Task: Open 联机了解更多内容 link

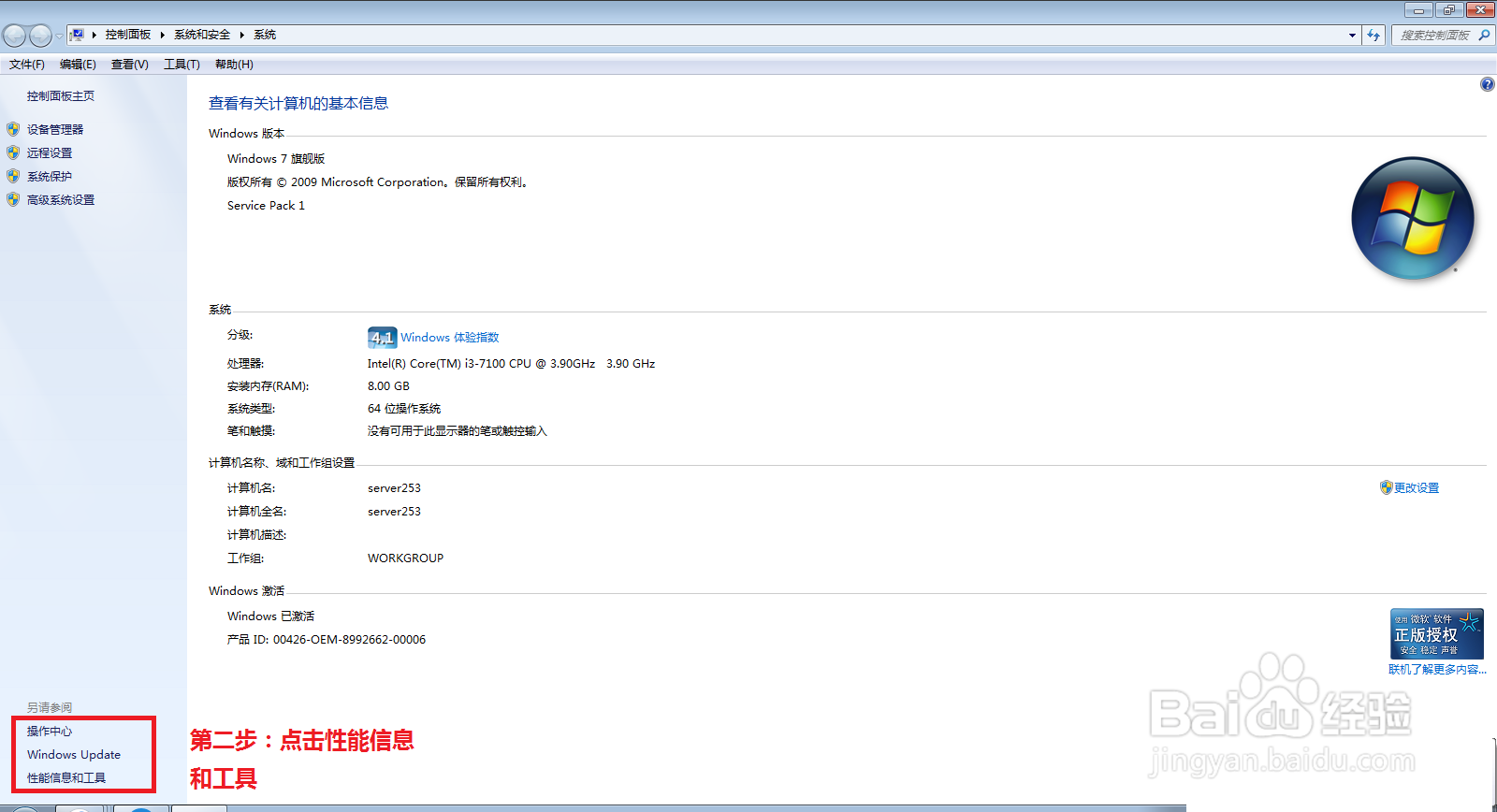Action: coord(1437,670)
